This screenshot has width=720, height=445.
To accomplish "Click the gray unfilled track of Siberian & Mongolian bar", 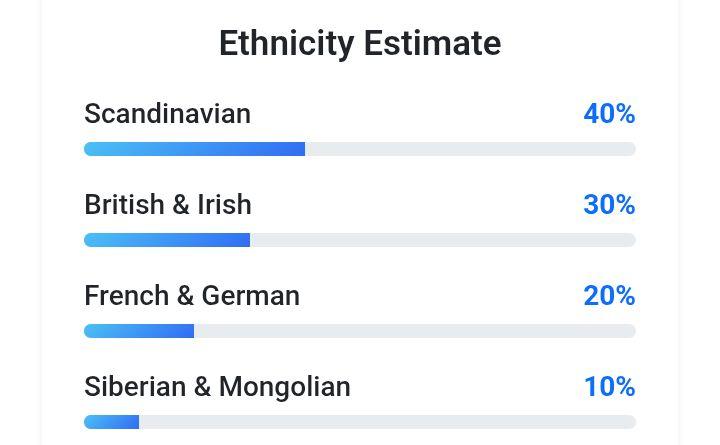I will click(387, 422).
